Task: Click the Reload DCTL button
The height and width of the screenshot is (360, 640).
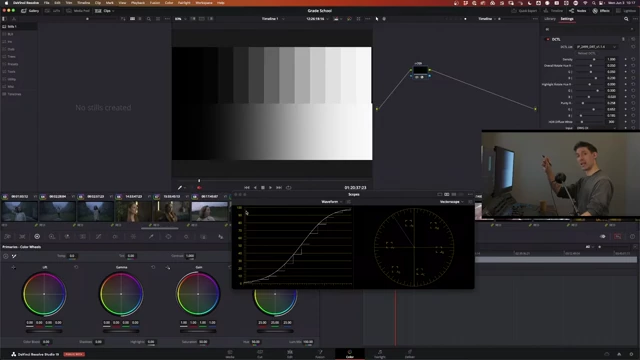Action: [587, 53]
